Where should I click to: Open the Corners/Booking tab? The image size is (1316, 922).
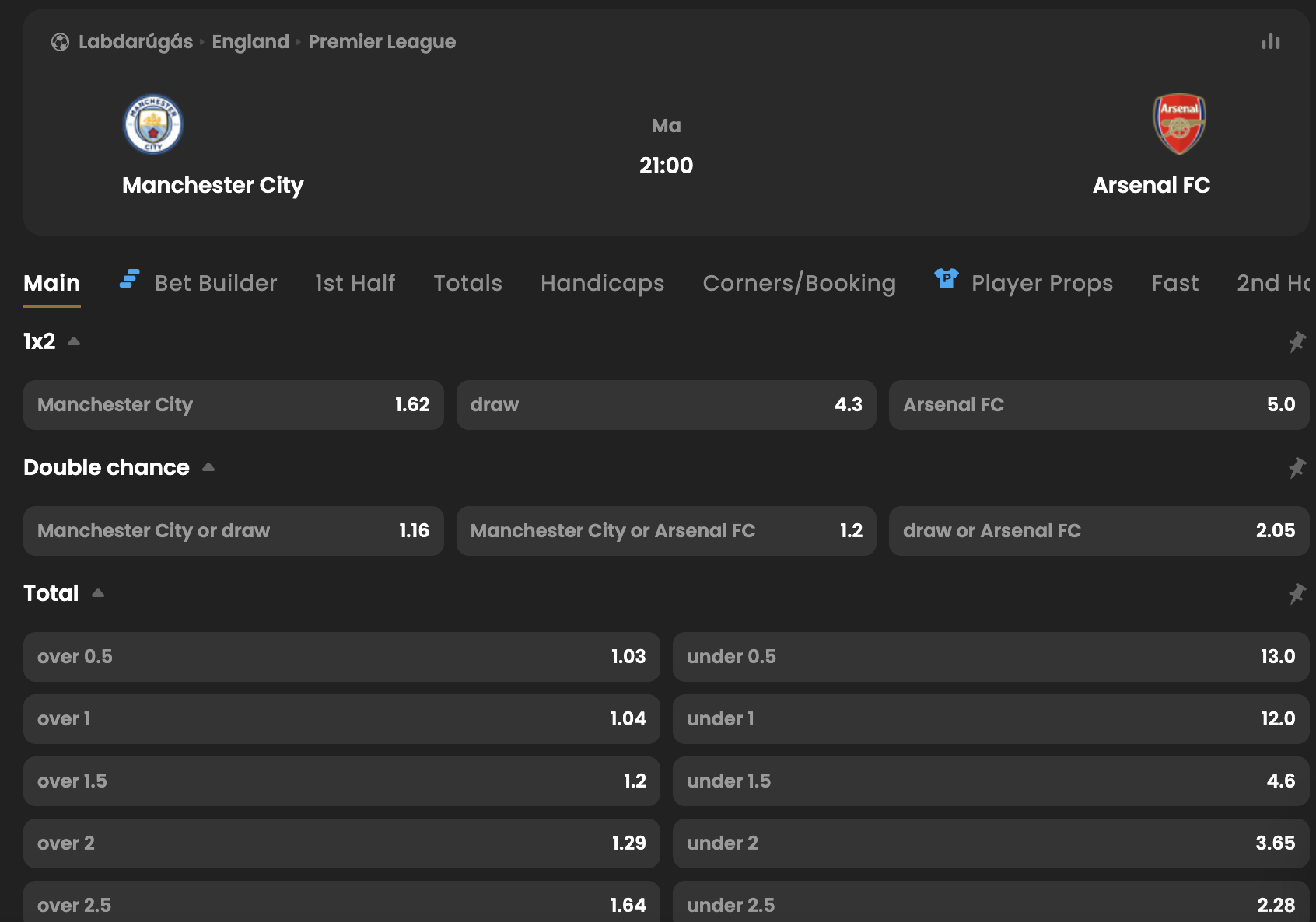click(x=800, y=283)
